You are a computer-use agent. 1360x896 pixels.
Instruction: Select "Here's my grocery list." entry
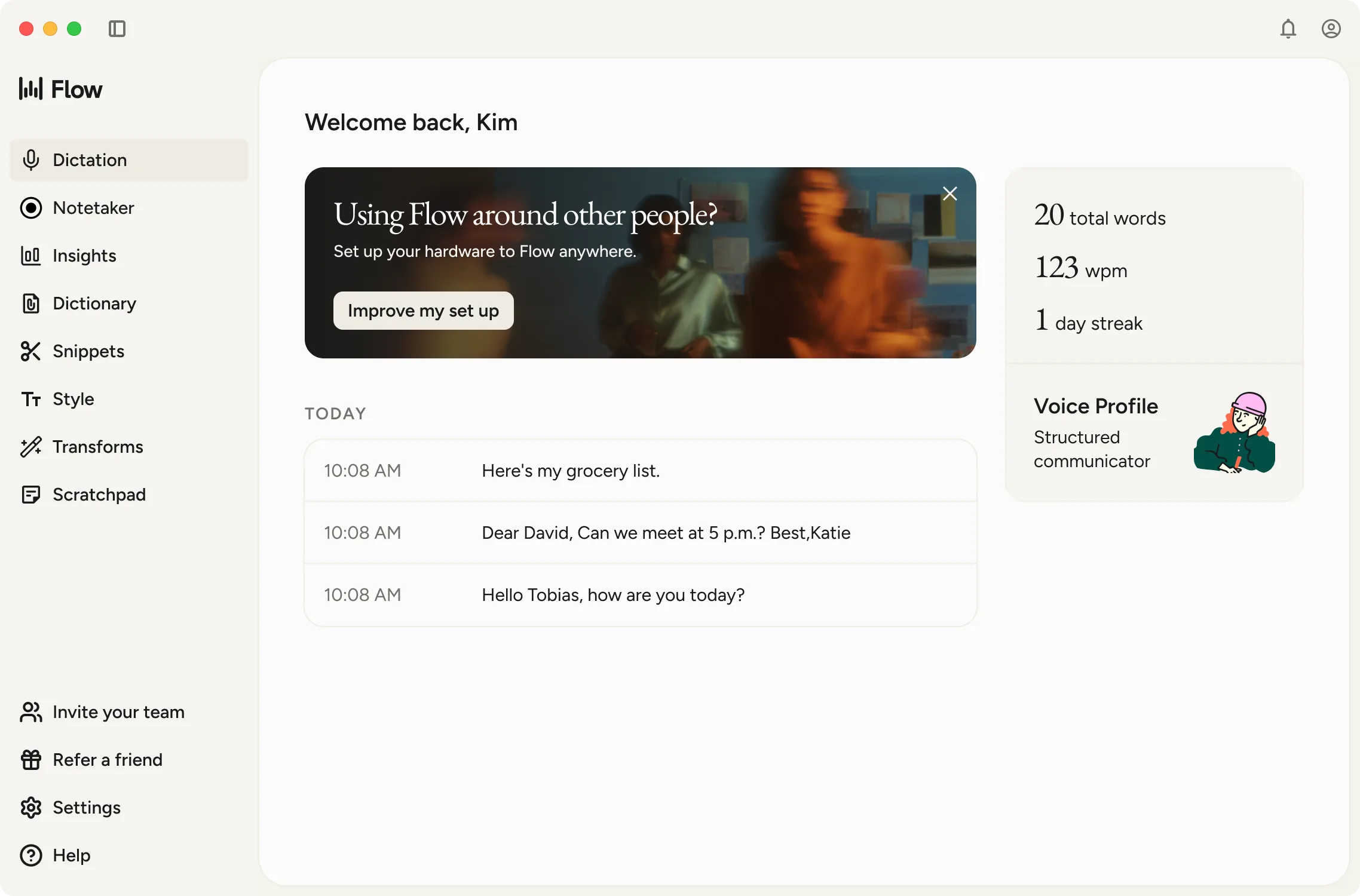(x=641, y=471)
